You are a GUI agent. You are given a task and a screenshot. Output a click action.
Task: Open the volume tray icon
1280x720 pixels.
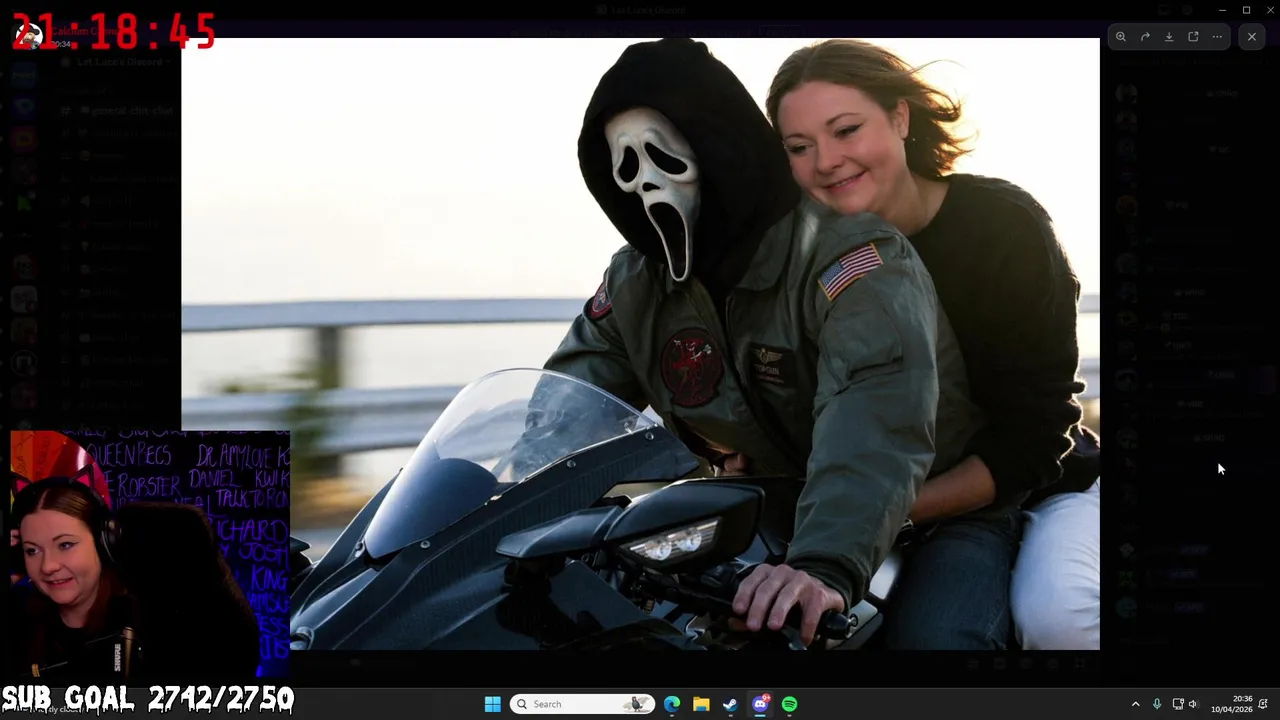[x=1192, y=704]
